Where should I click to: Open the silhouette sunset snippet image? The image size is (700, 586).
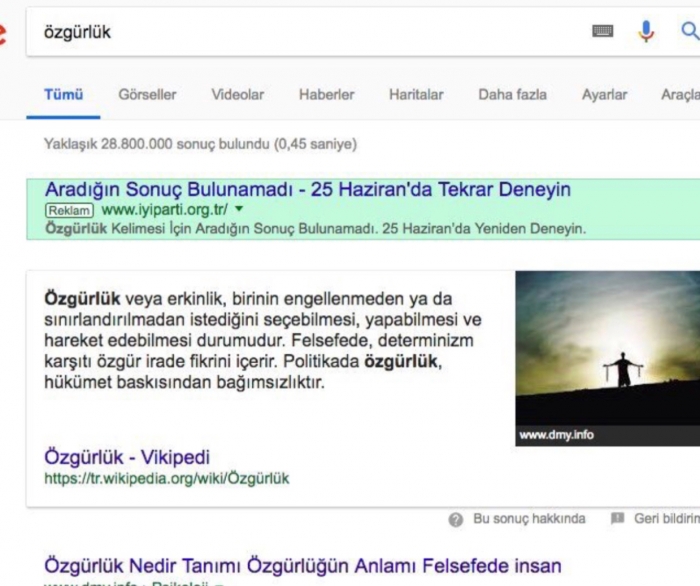[607, 357]
